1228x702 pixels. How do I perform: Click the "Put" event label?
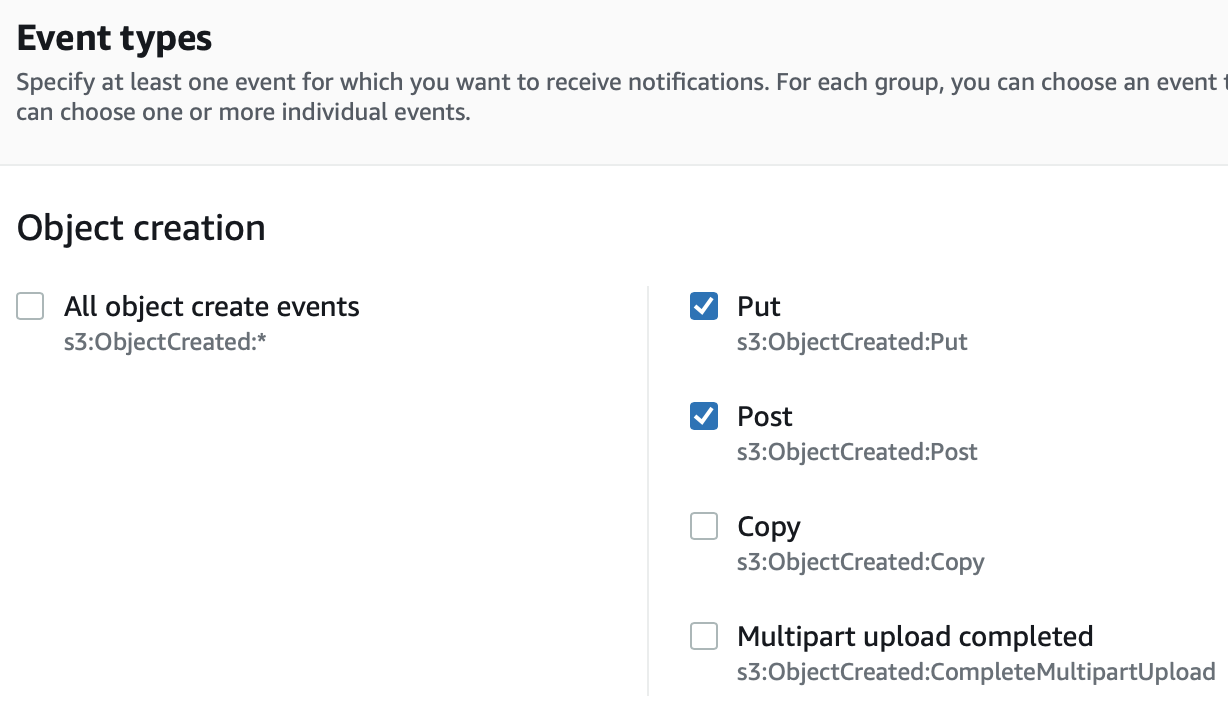click(x=759, y=306)
